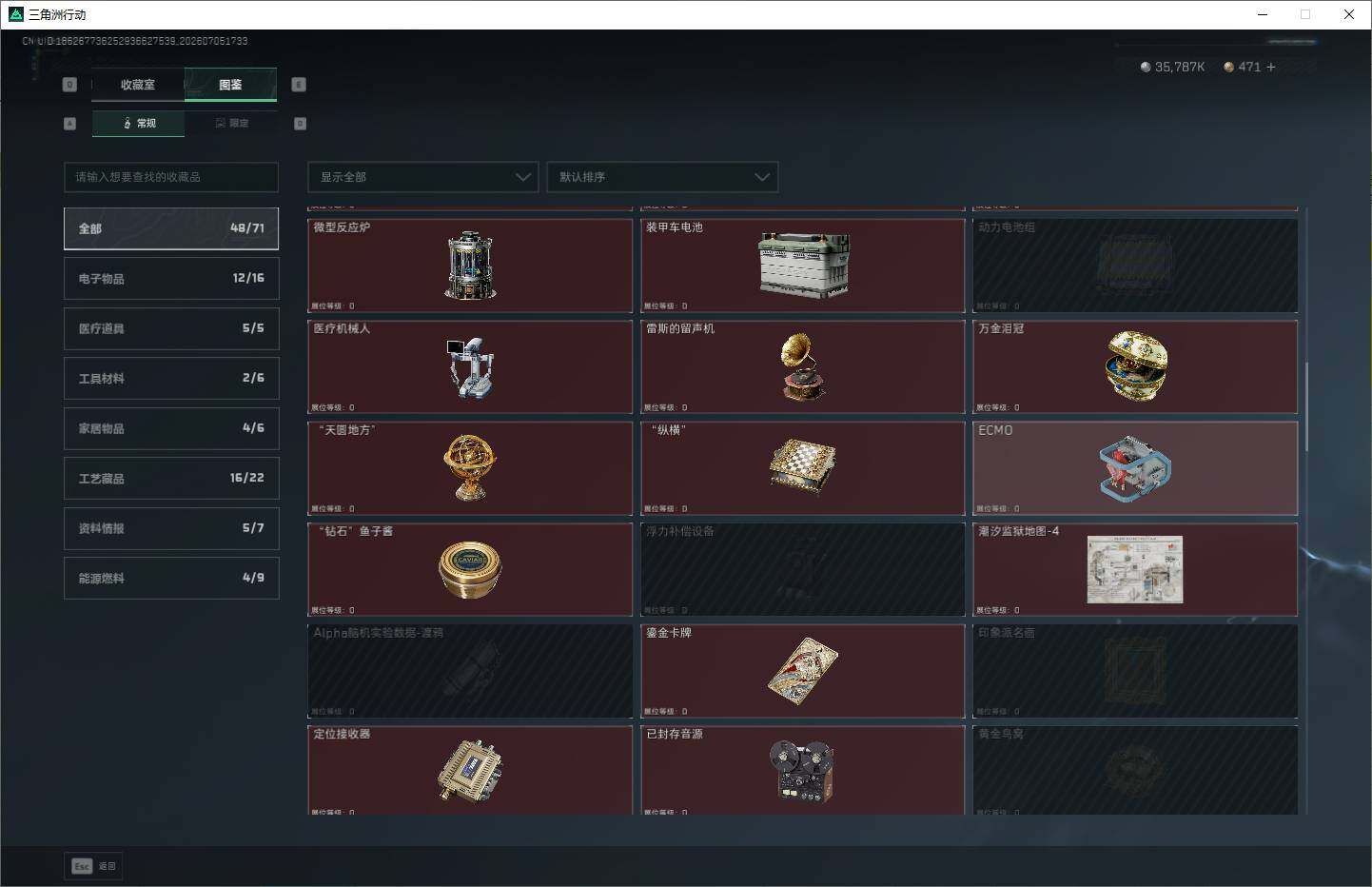Expand the 显示全部 filter dropdown
1372x887 pixels.
423,177
